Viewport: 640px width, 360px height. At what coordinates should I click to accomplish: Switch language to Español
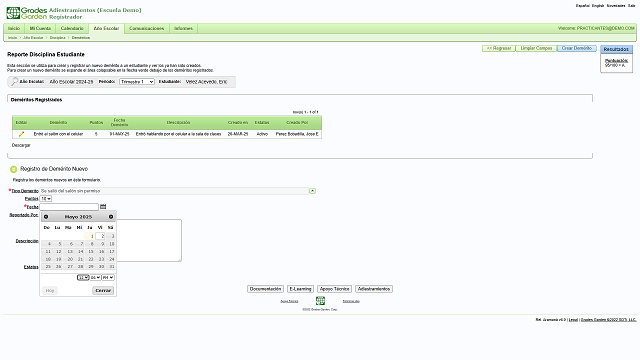582,6
